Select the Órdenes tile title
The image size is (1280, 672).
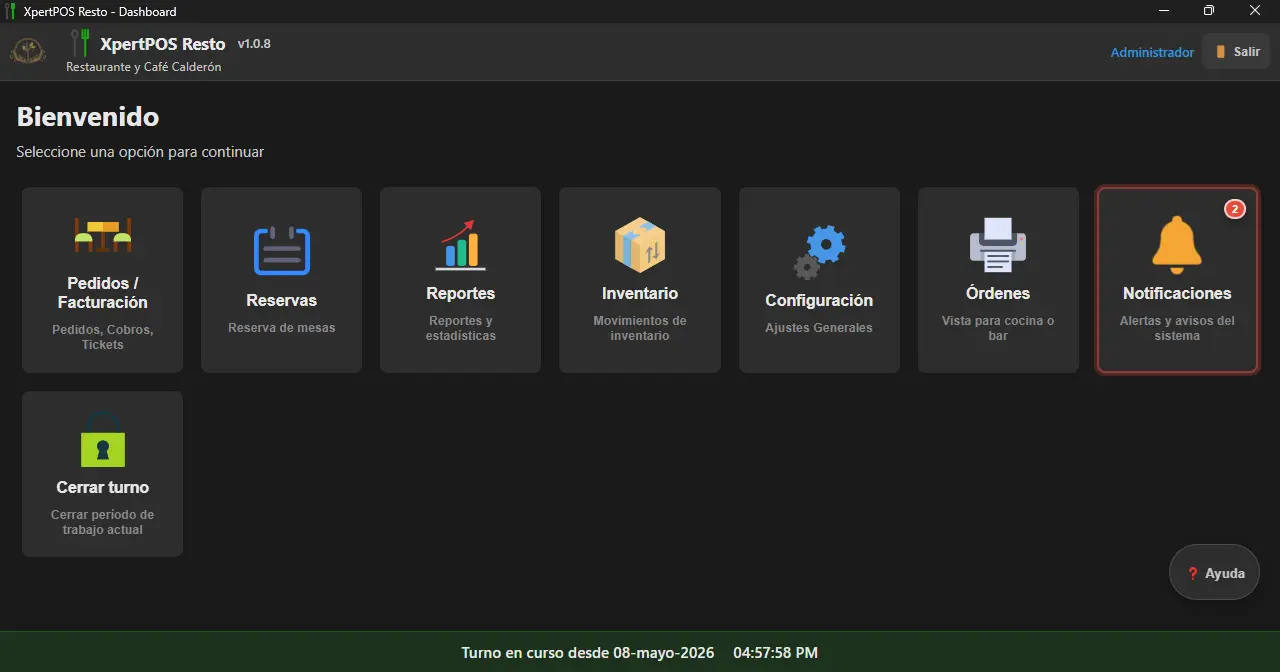click(x=998, y=293)
